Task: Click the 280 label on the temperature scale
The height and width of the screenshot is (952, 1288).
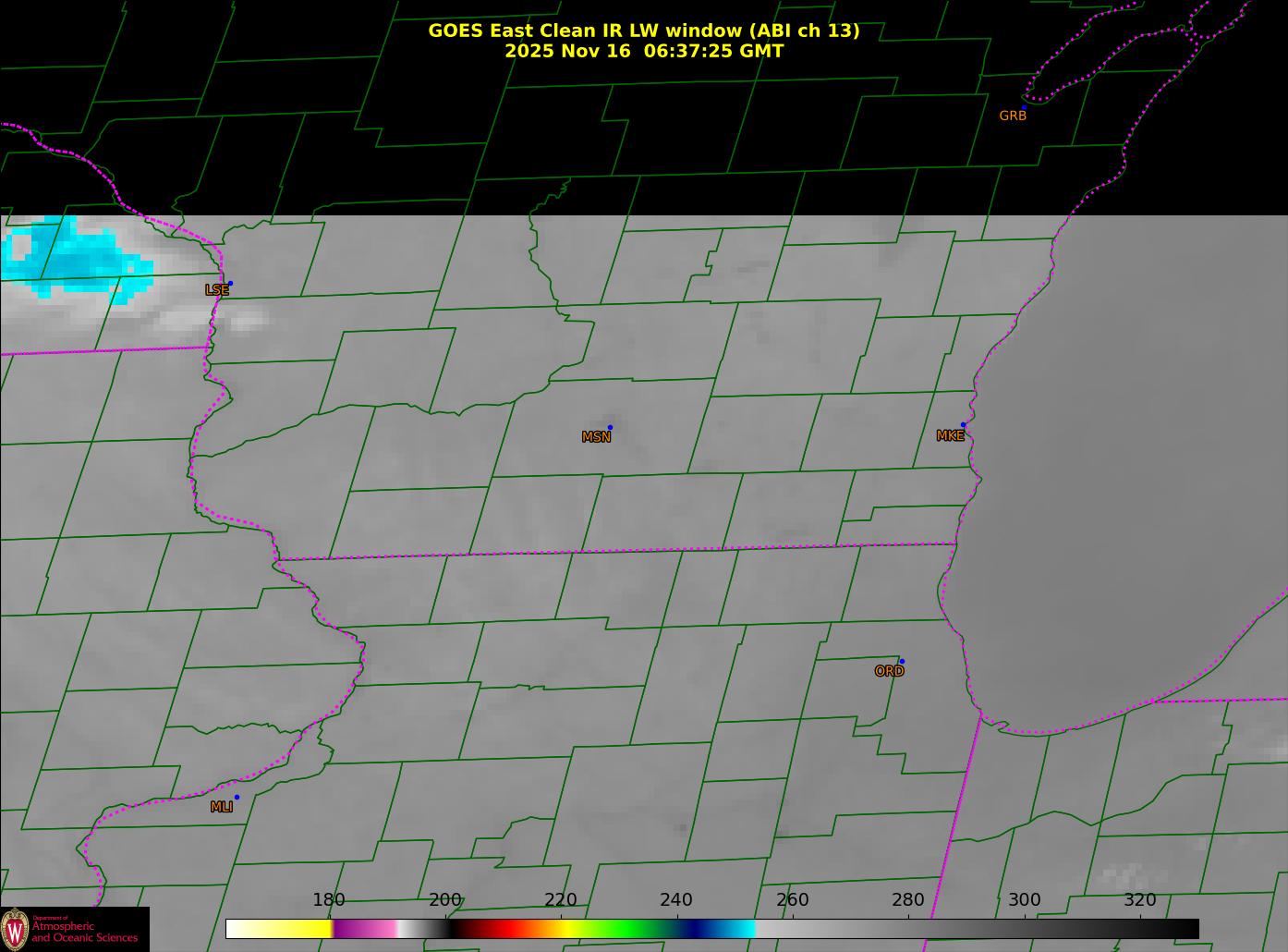Action: click(x=907, y=900)
